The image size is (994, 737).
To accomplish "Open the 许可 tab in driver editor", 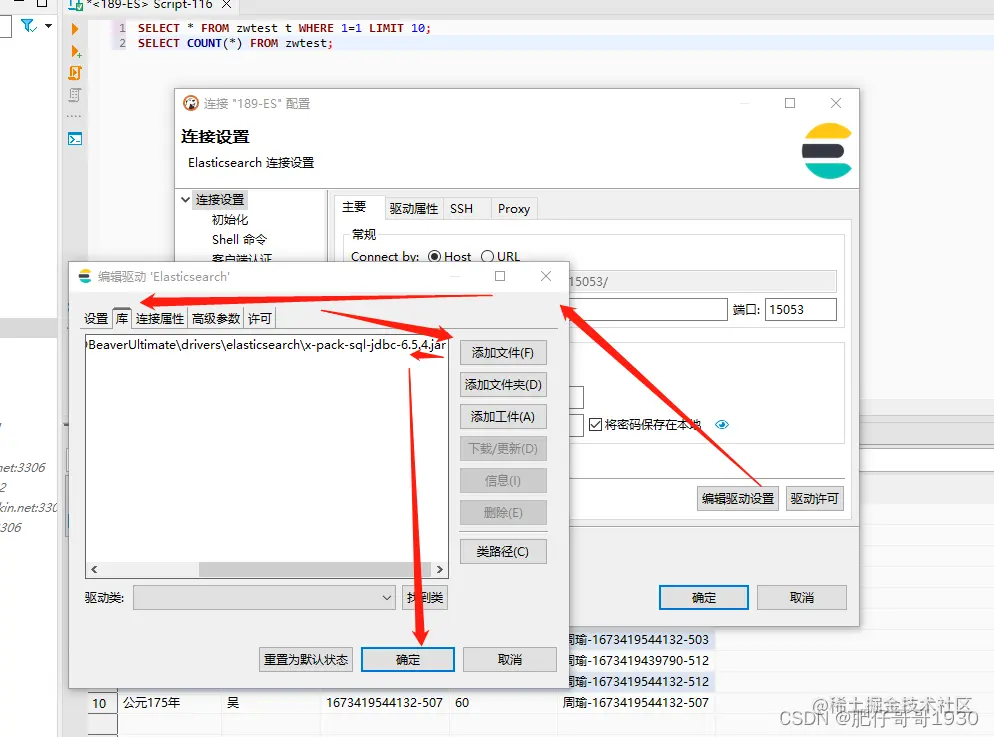I will [x=260, y=318].
